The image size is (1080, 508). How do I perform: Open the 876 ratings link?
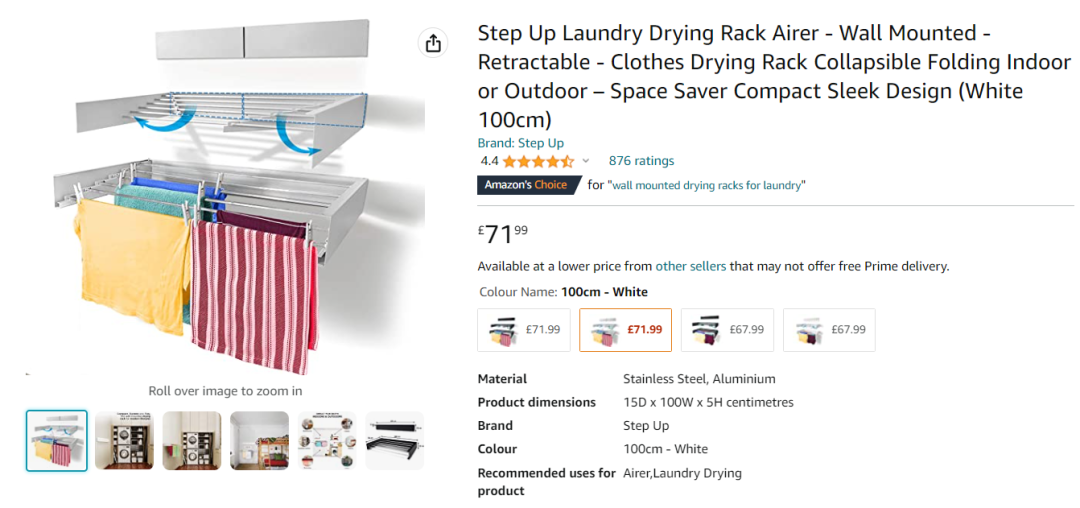tap(641, 161)
